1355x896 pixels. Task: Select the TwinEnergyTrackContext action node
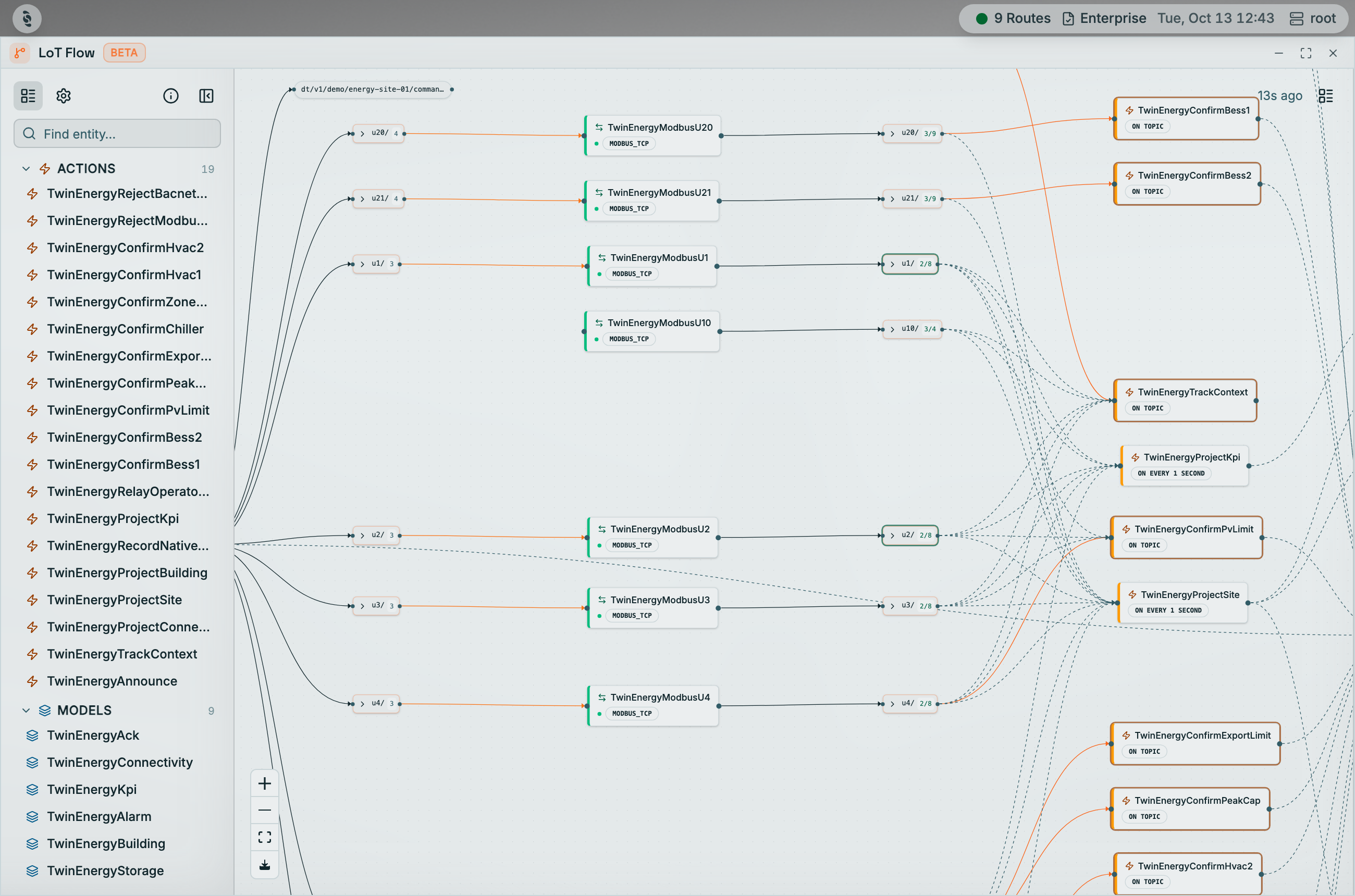[1185, 401]
